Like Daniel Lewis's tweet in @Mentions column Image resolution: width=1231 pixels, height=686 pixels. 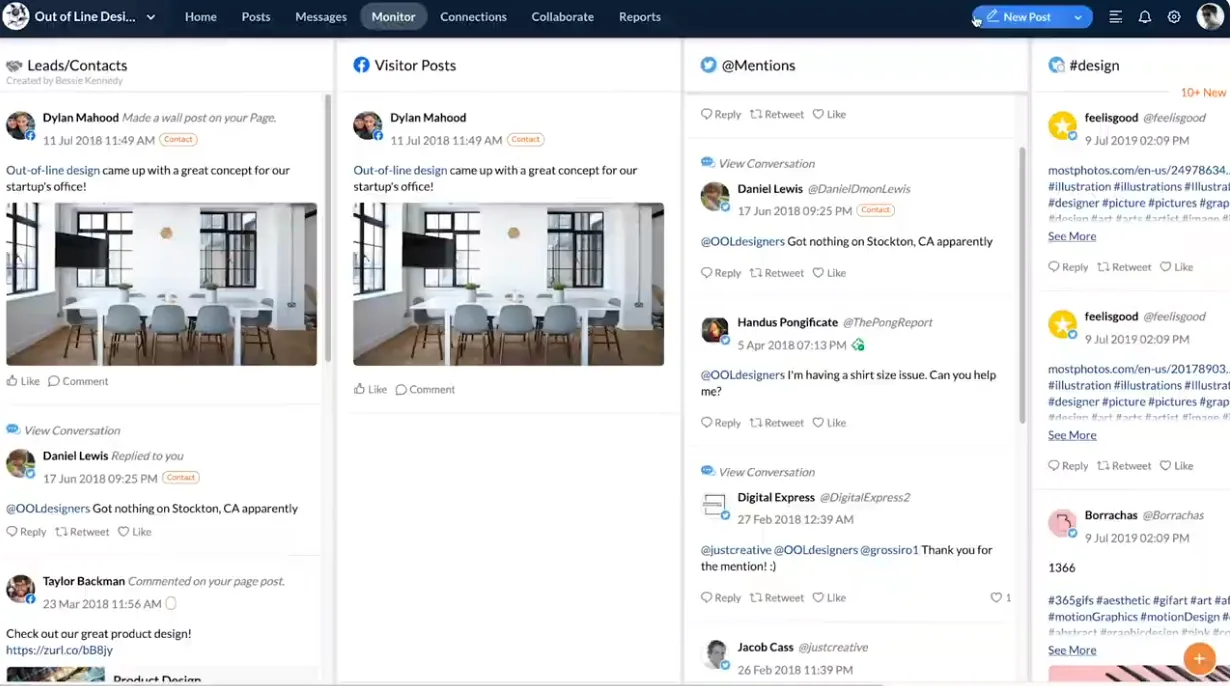[829, 273]
